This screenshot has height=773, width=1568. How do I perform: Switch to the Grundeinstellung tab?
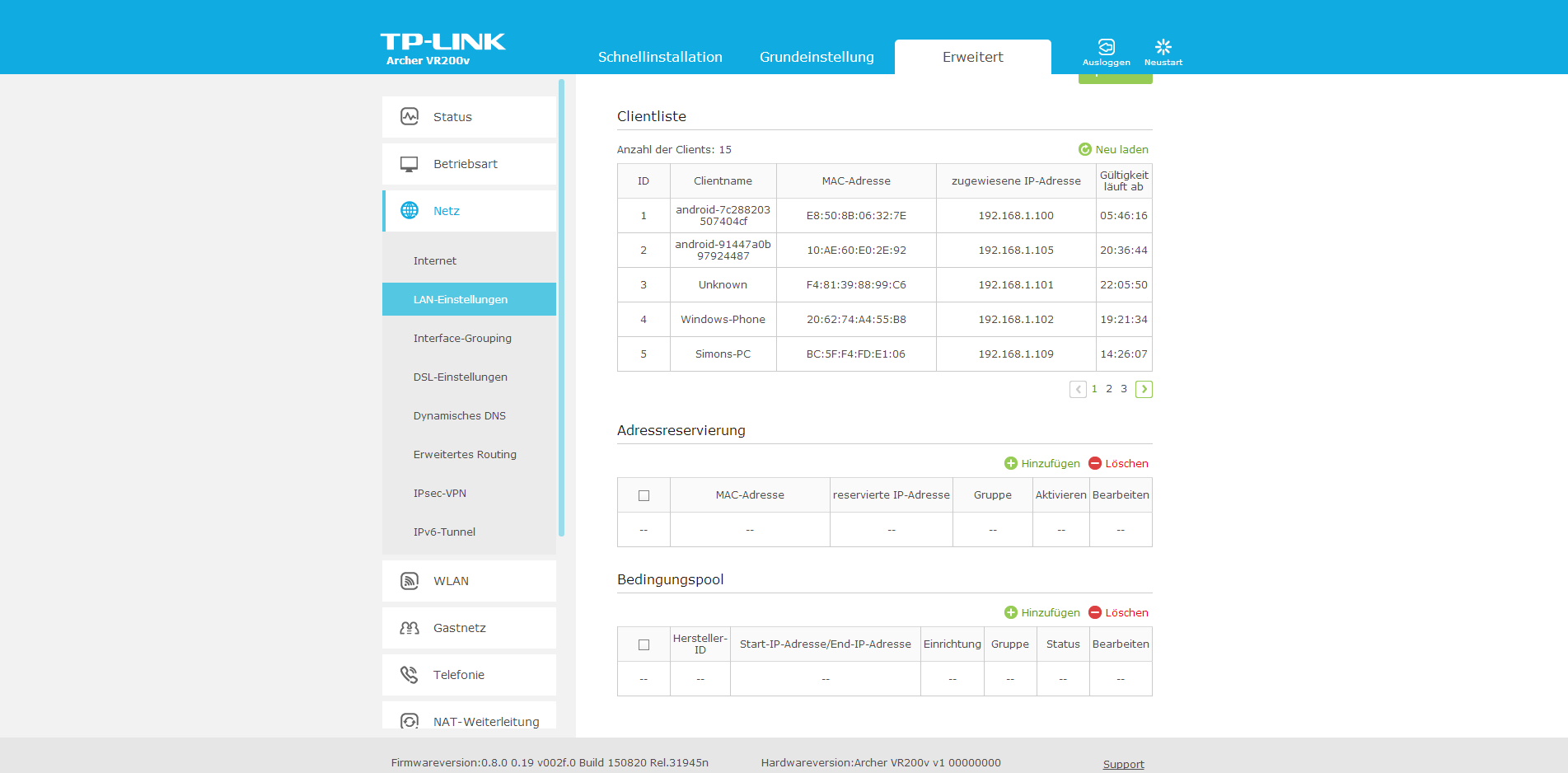(x=817, y=57)
